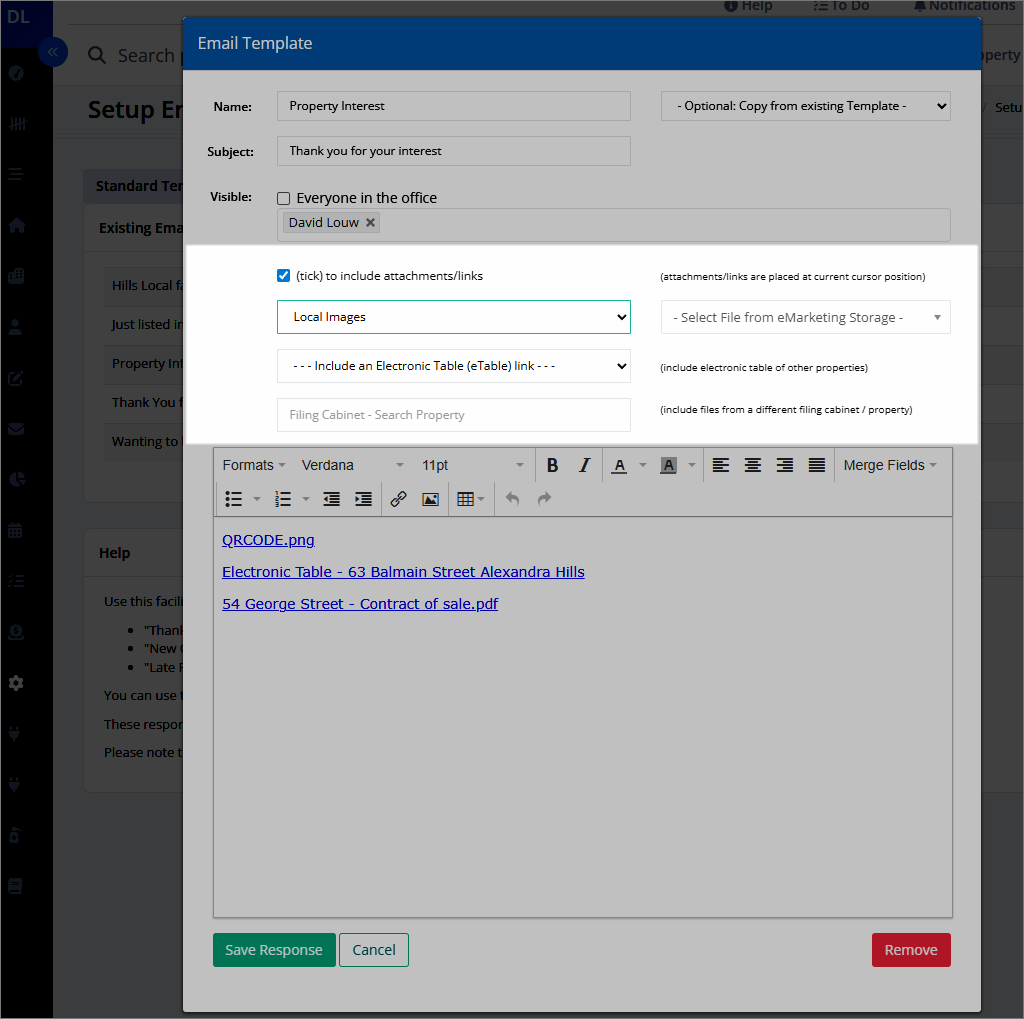
Task: Insert a bullet list
Action: pos(234,499)
